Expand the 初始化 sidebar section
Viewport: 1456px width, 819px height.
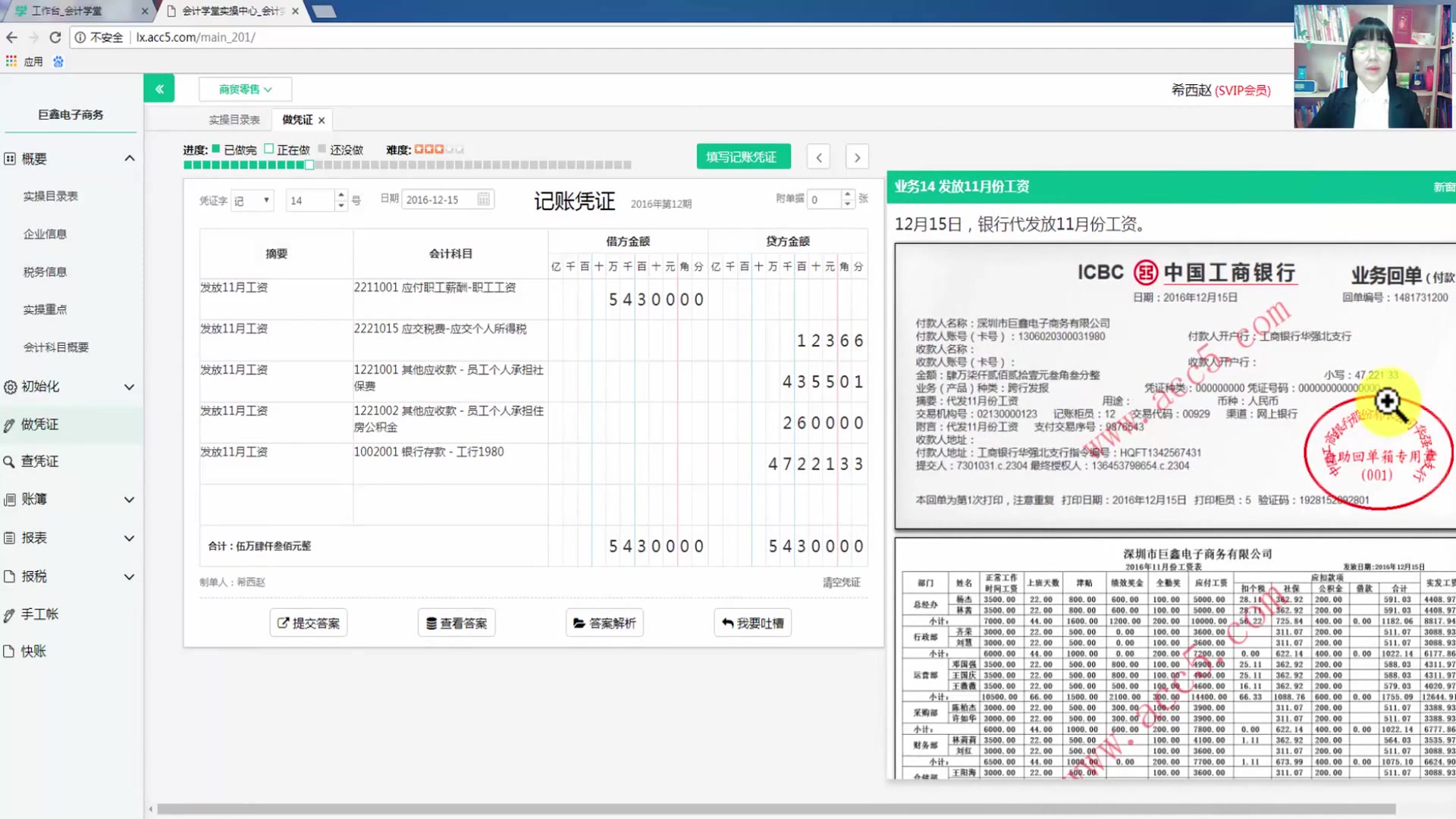[x=129, y=387]
